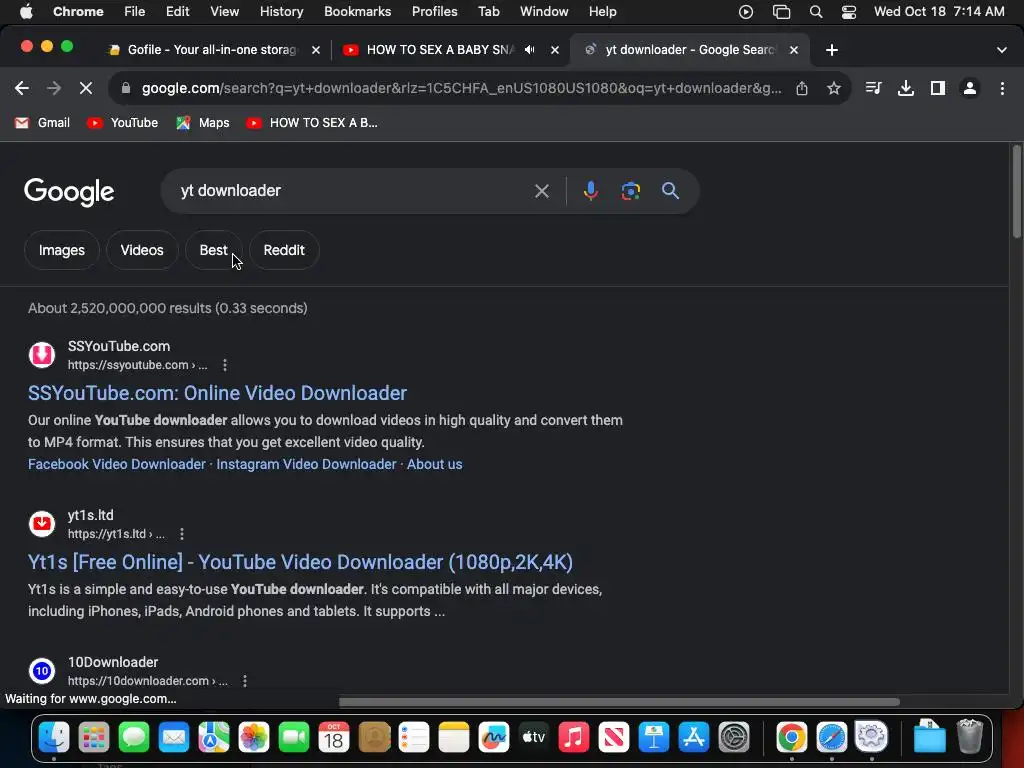
Task: Close the yt downloader tab
Action: click(794, 50)
